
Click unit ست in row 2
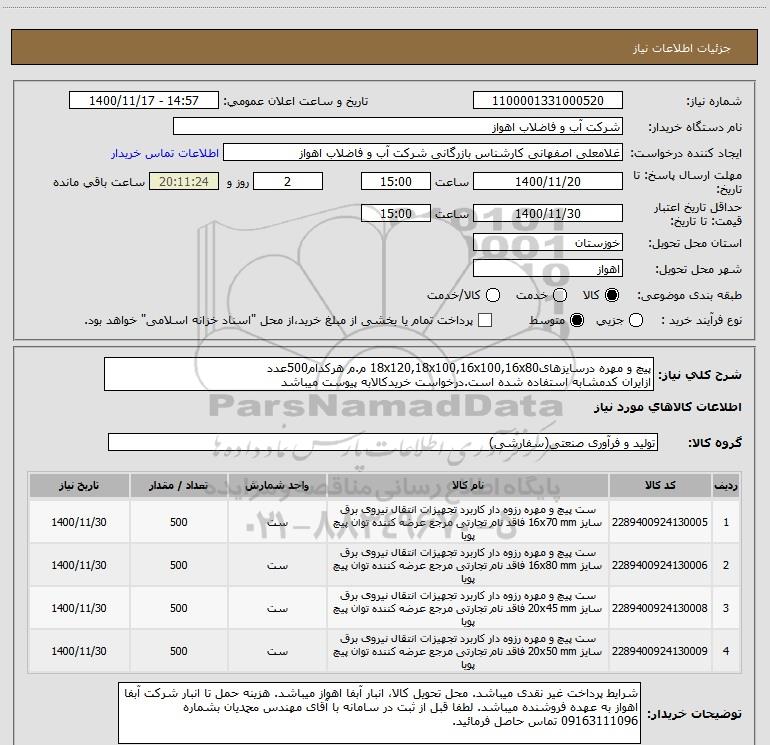277,566
